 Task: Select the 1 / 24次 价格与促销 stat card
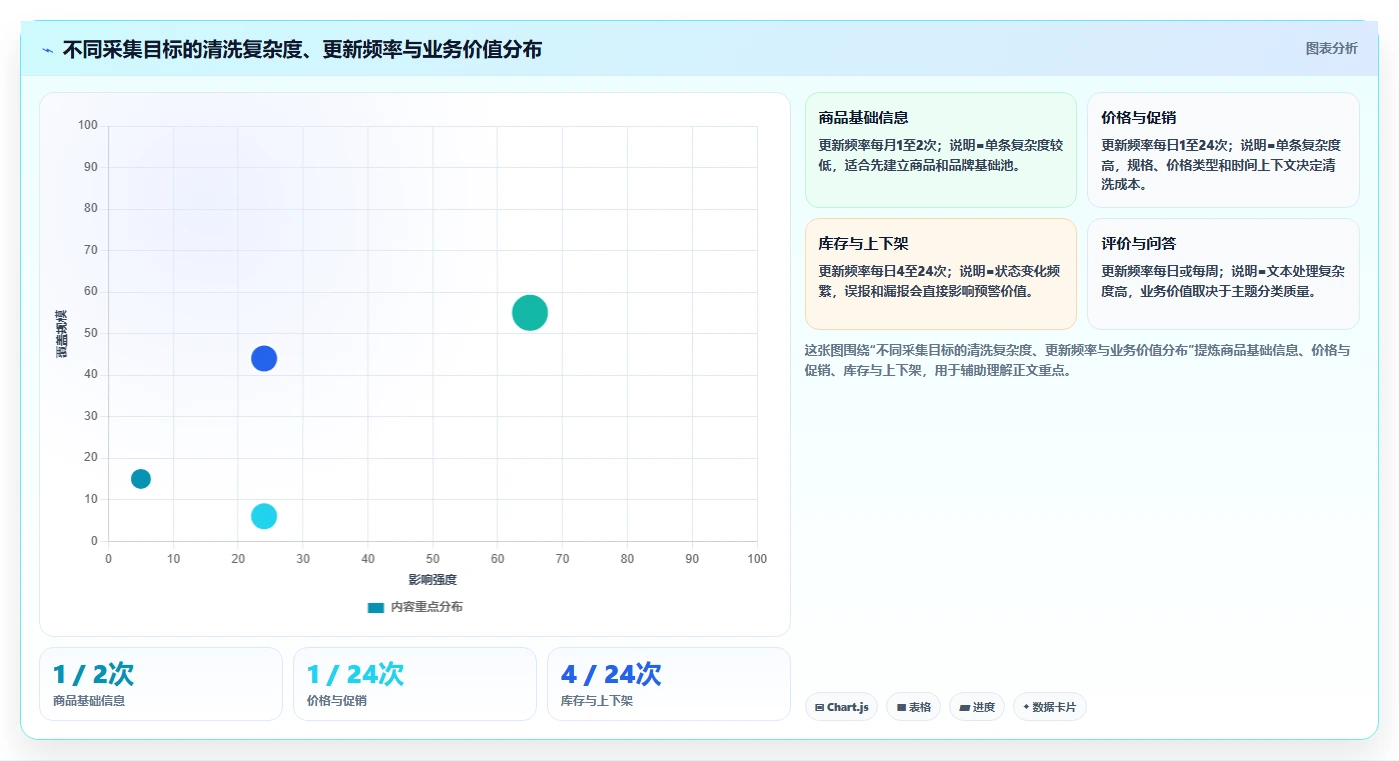(415, 684)
